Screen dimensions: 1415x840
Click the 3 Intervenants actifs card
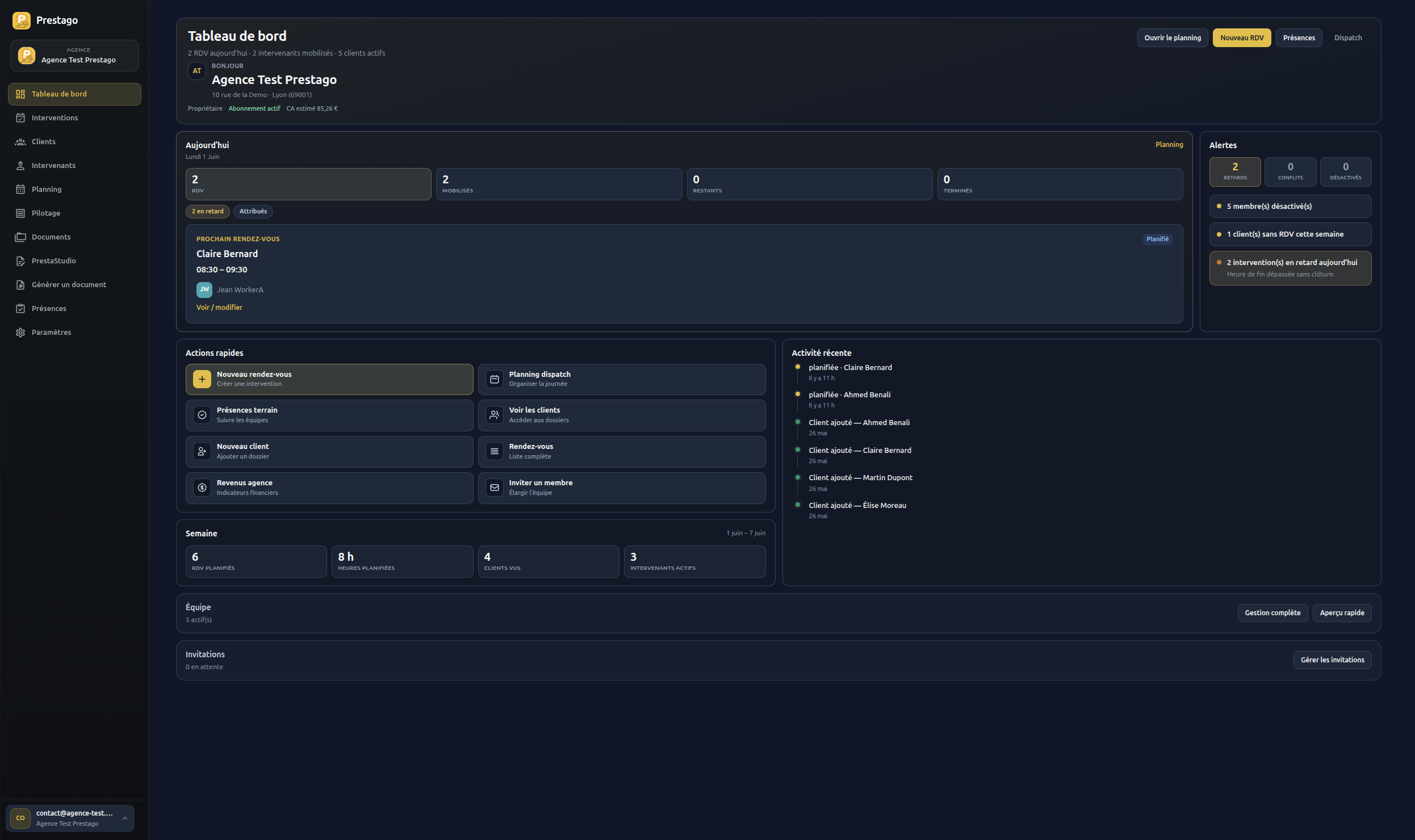click(x=695, y=562)
